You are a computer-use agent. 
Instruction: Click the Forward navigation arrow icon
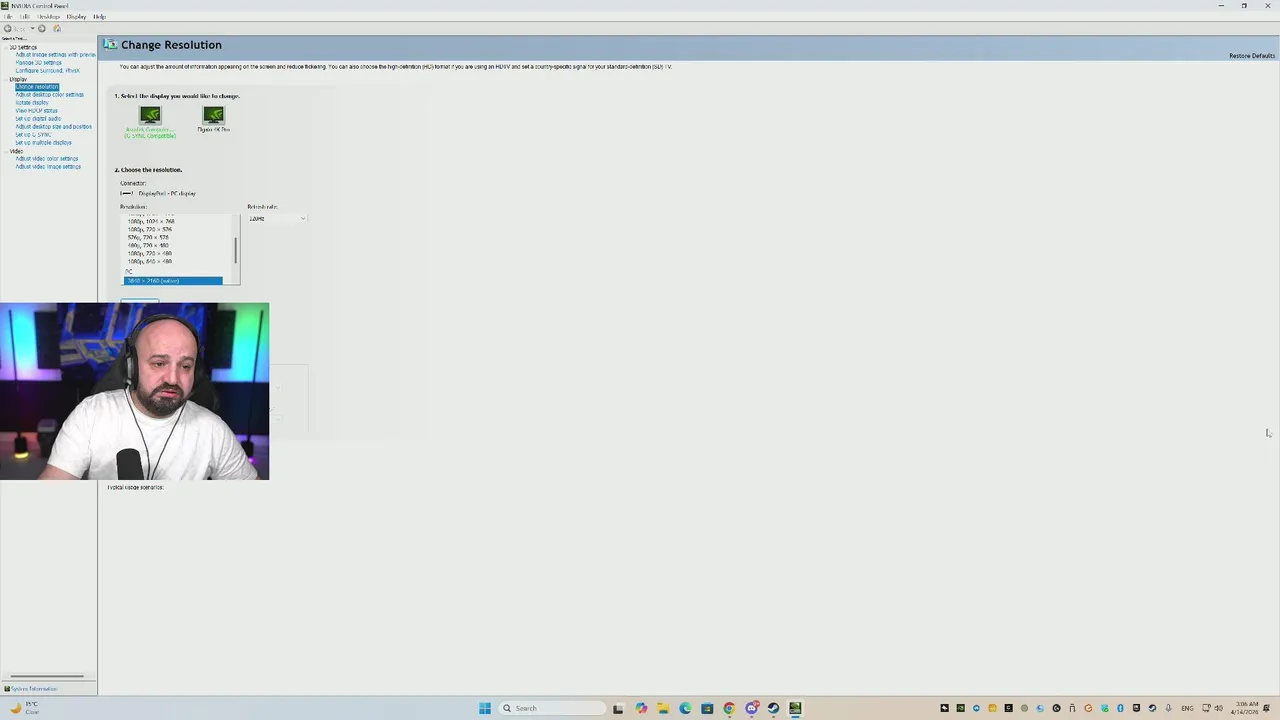tap(41, 28)
